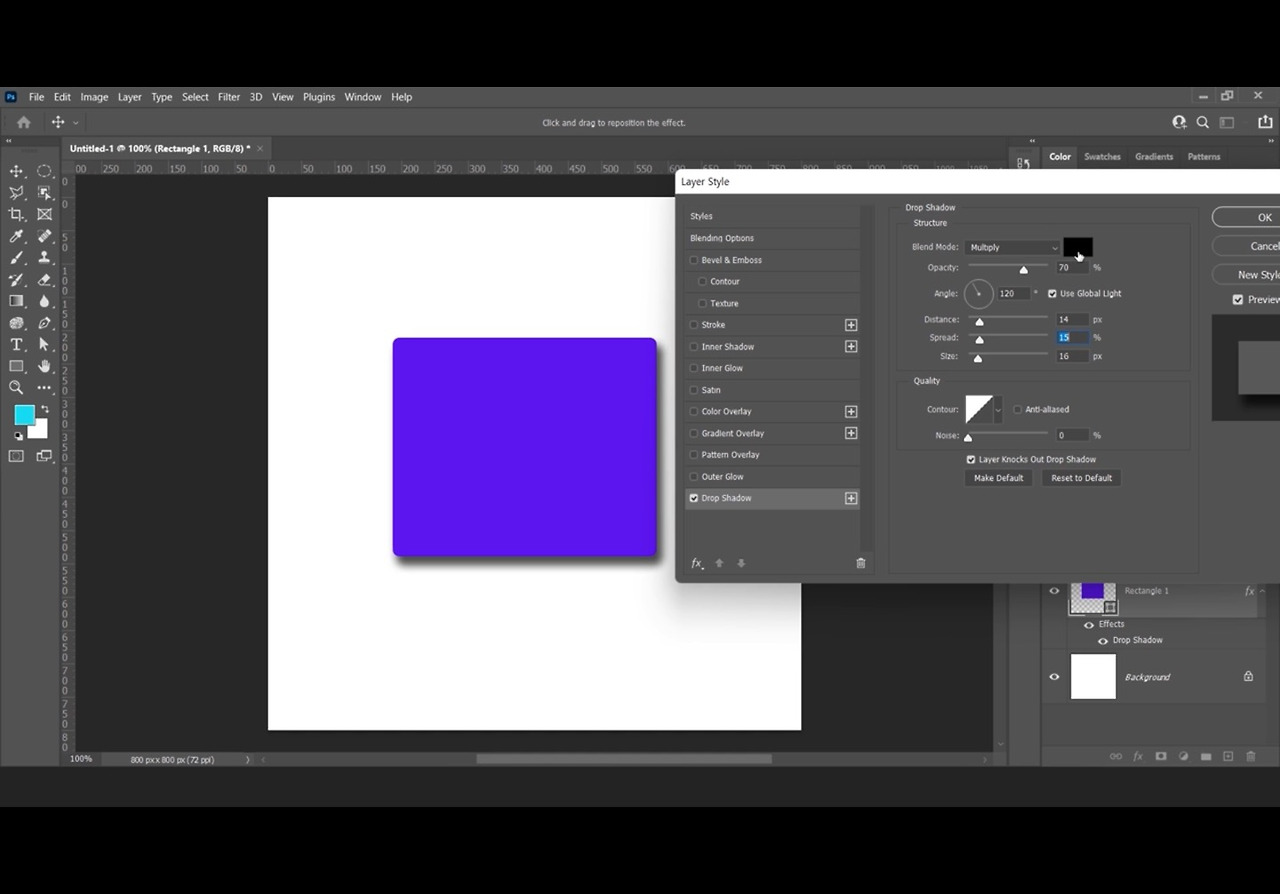Select the Path Selection tool
This screenshot has width=1280, height=894.
pyautogui.click(x=45, y=345)
